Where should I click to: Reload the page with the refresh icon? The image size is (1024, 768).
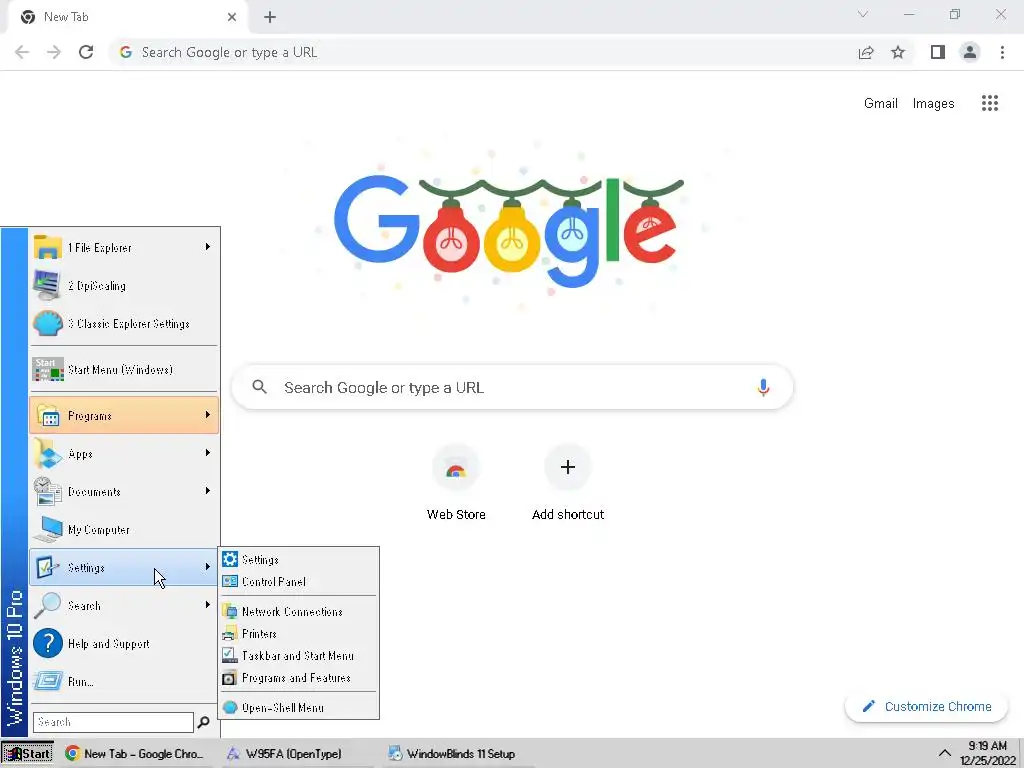tap(86, 52)
